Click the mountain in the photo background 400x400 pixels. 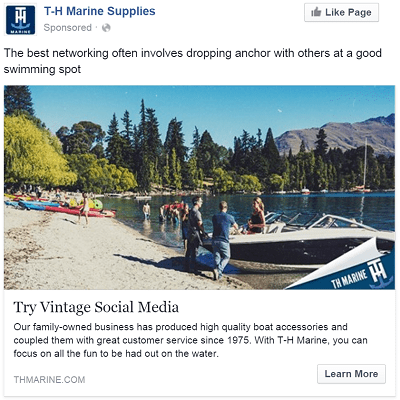(x=337, y=134)
